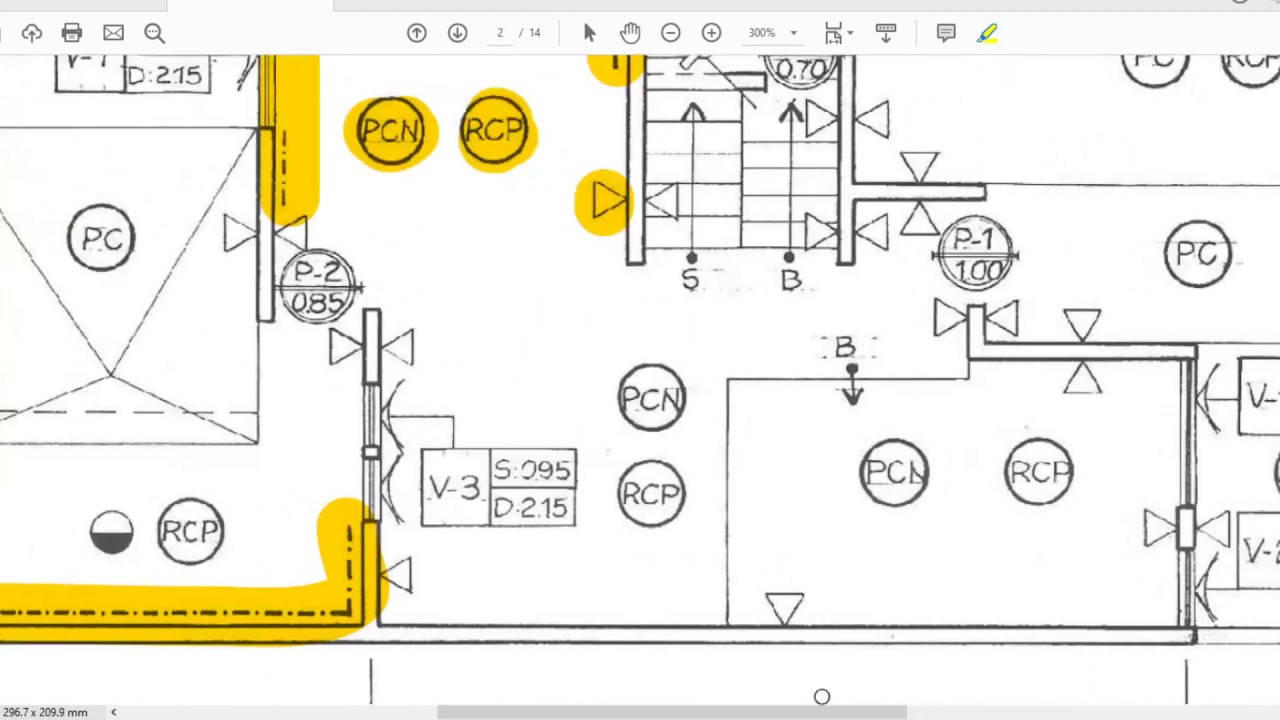
Task: Click the horizontal scrollbar thumb
Action: tap(672, 712)
